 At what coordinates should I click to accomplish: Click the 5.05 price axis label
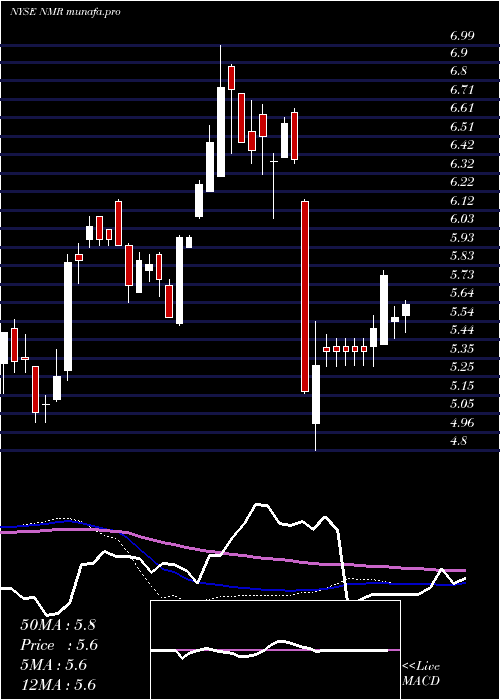[462, 404]
